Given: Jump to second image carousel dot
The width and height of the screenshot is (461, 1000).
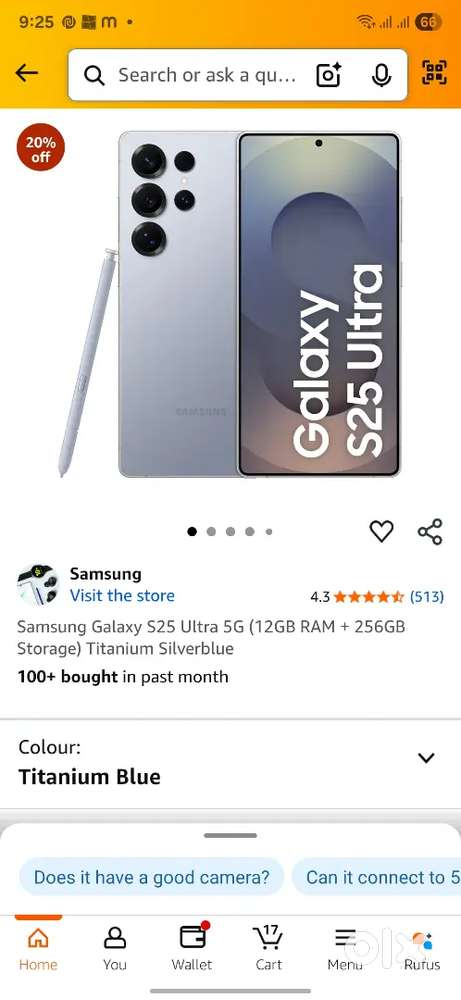Looking at the screenshot, I should 211,531.
